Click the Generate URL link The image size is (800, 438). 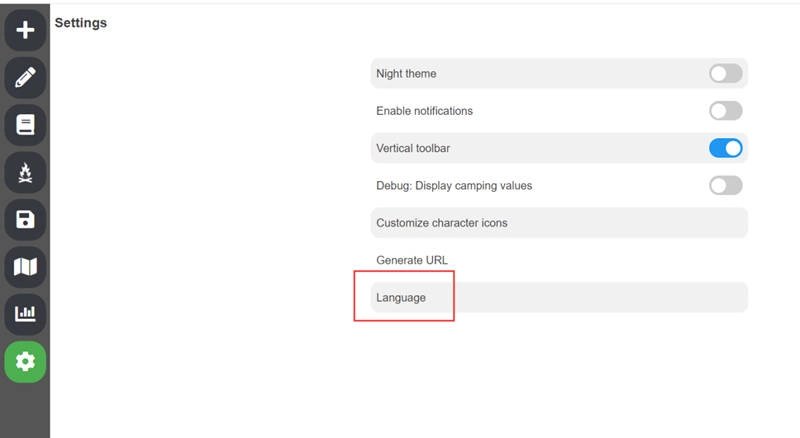(x=411, y=260)
